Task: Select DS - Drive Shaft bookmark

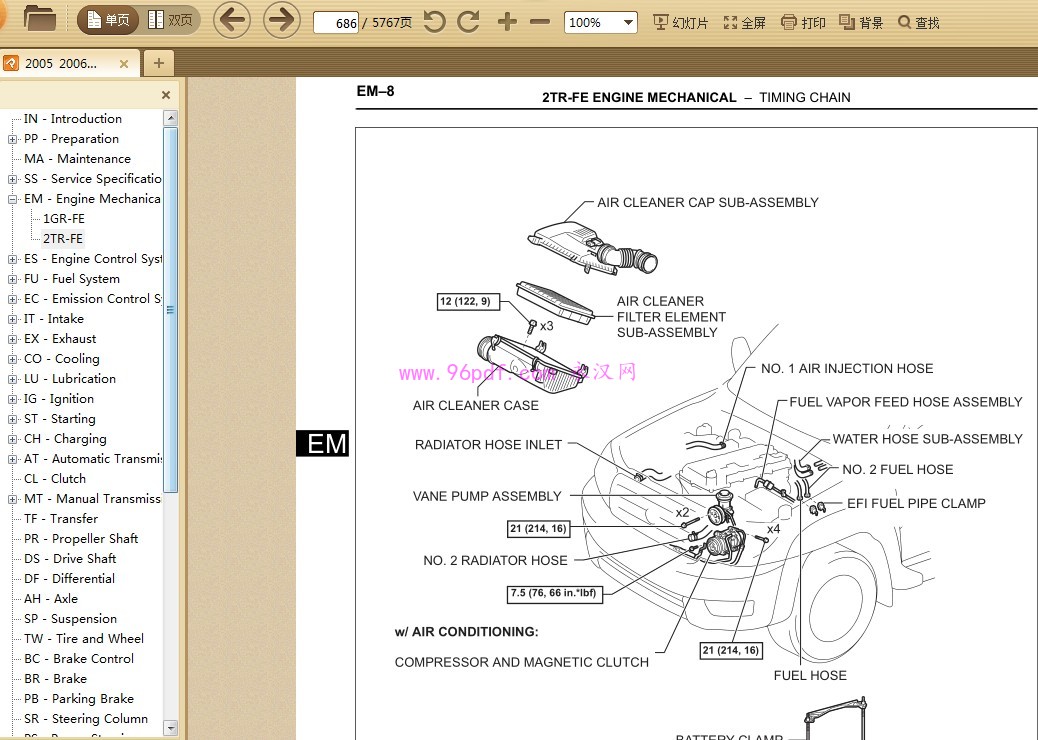Action: click(70, 559)
